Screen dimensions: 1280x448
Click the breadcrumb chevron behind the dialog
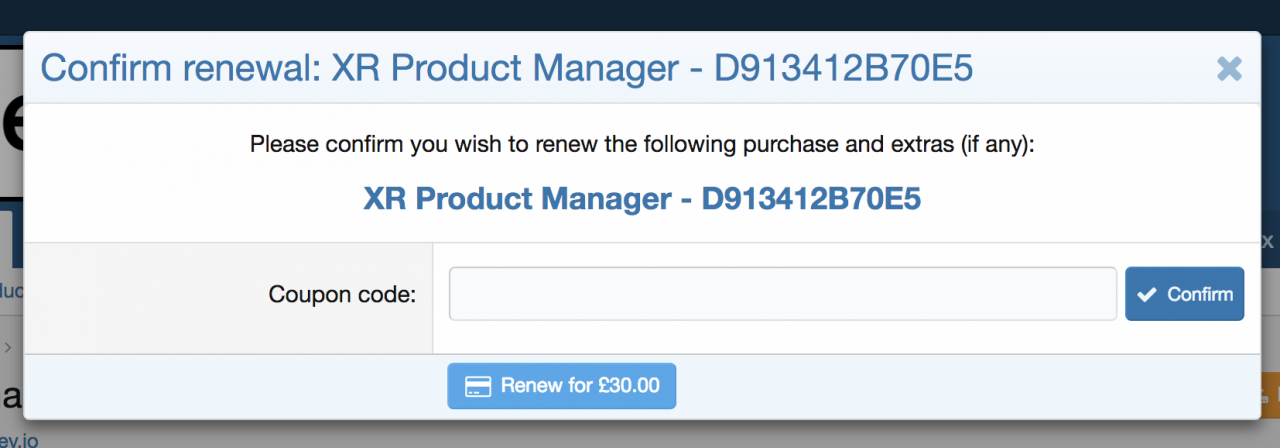(7, 348)
